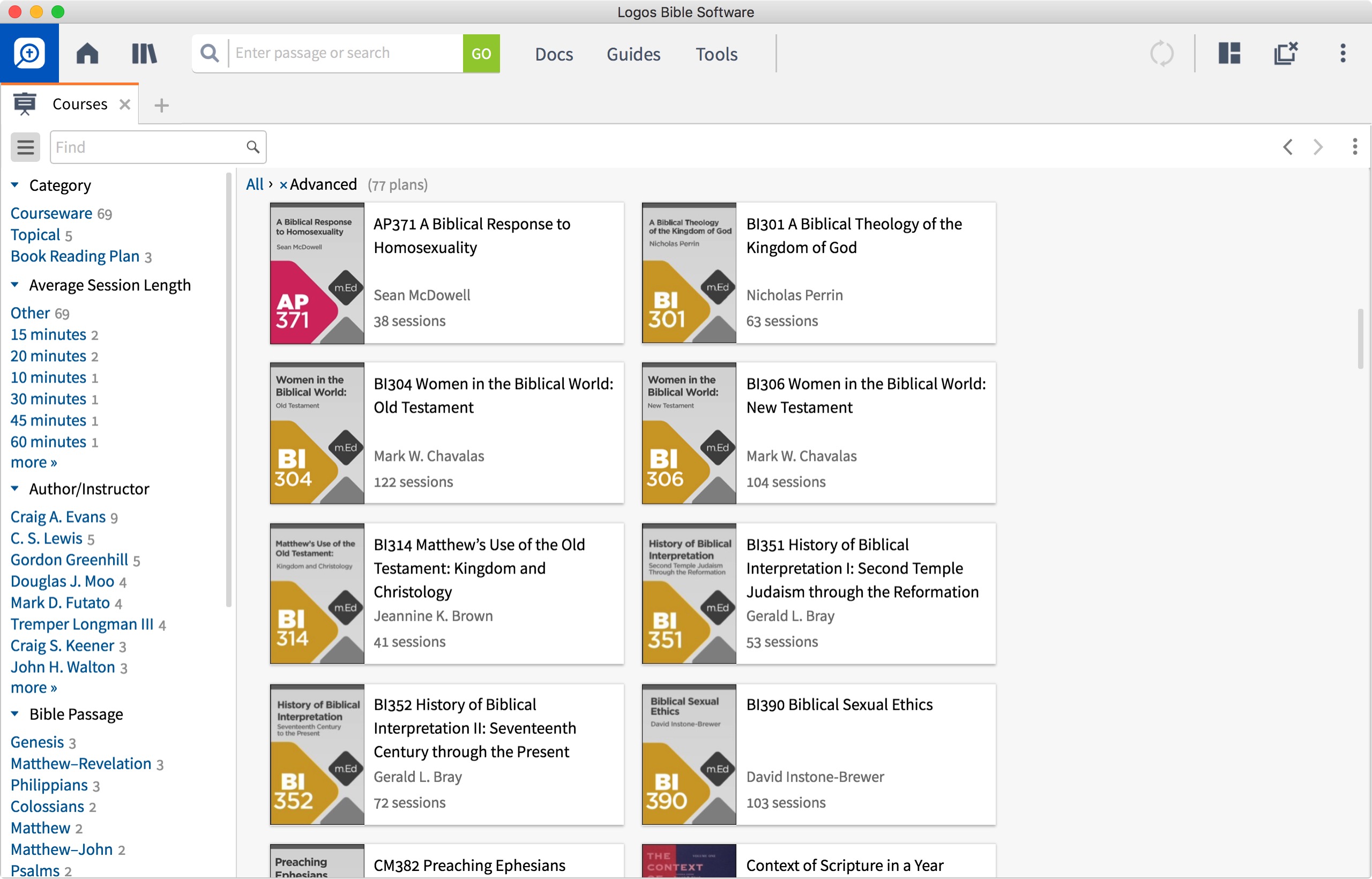1372x879 pixels.
Task: Click the sync status circular icon
Action: pos(1161,54)
